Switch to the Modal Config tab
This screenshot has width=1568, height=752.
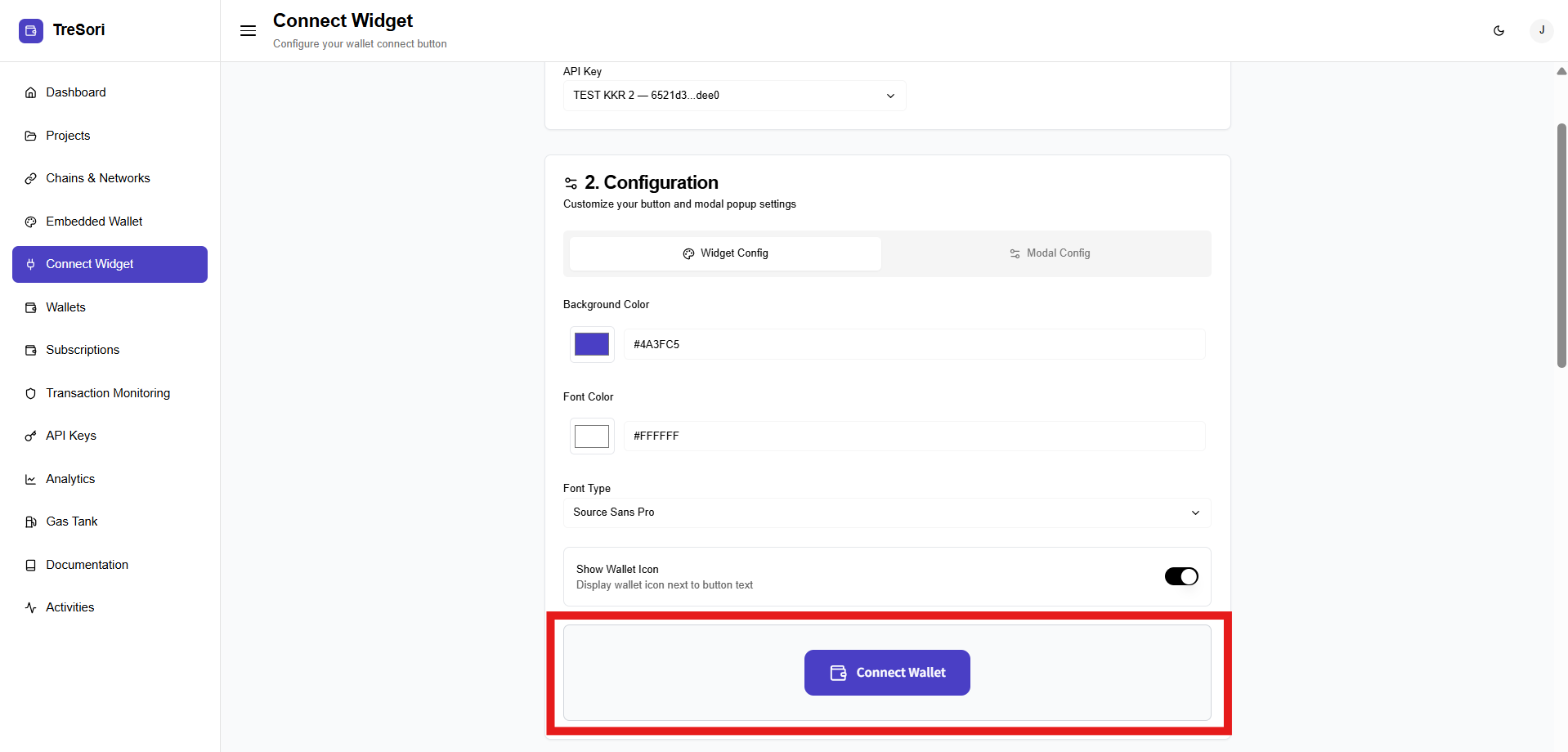pyautogui.click(x=1049, y=253)
